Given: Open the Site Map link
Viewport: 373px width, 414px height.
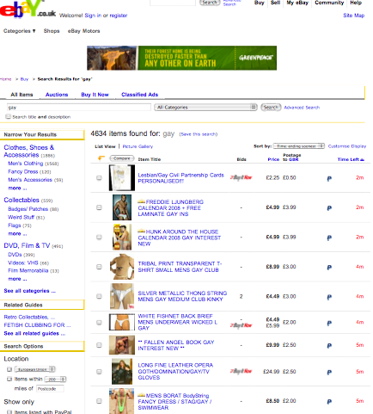Looking at the screenshot, I should click(354, 15).
